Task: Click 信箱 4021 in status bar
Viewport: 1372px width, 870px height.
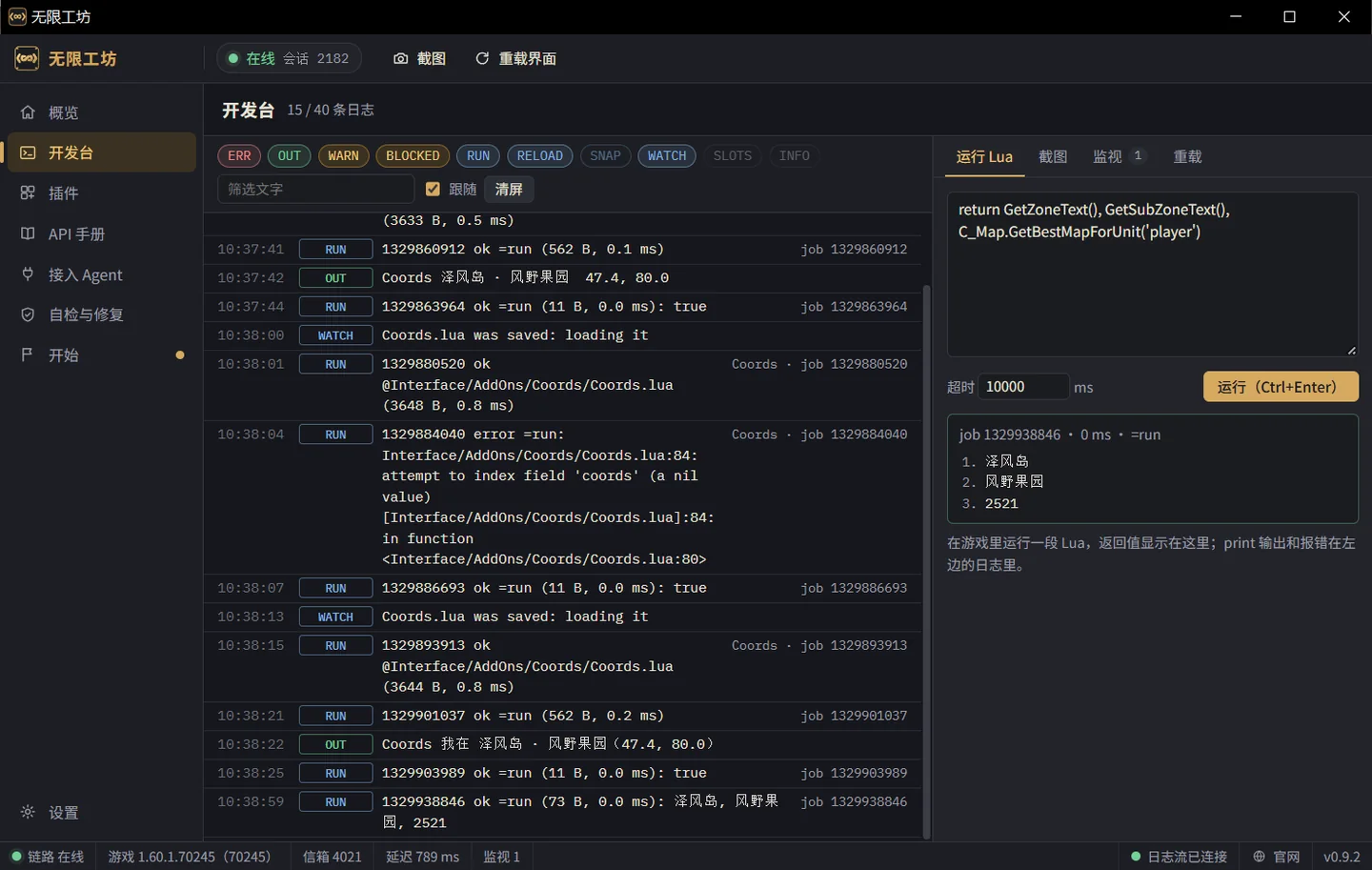Action: (x=332, y=857)
